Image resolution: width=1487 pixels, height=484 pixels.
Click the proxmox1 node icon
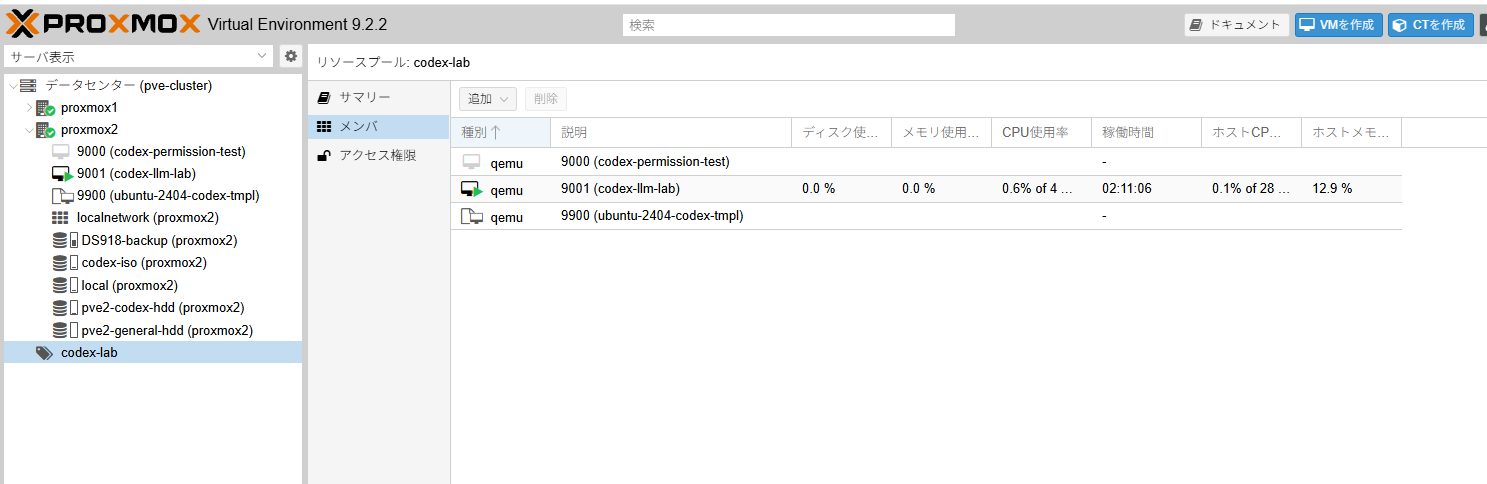(x=45, y=108)
